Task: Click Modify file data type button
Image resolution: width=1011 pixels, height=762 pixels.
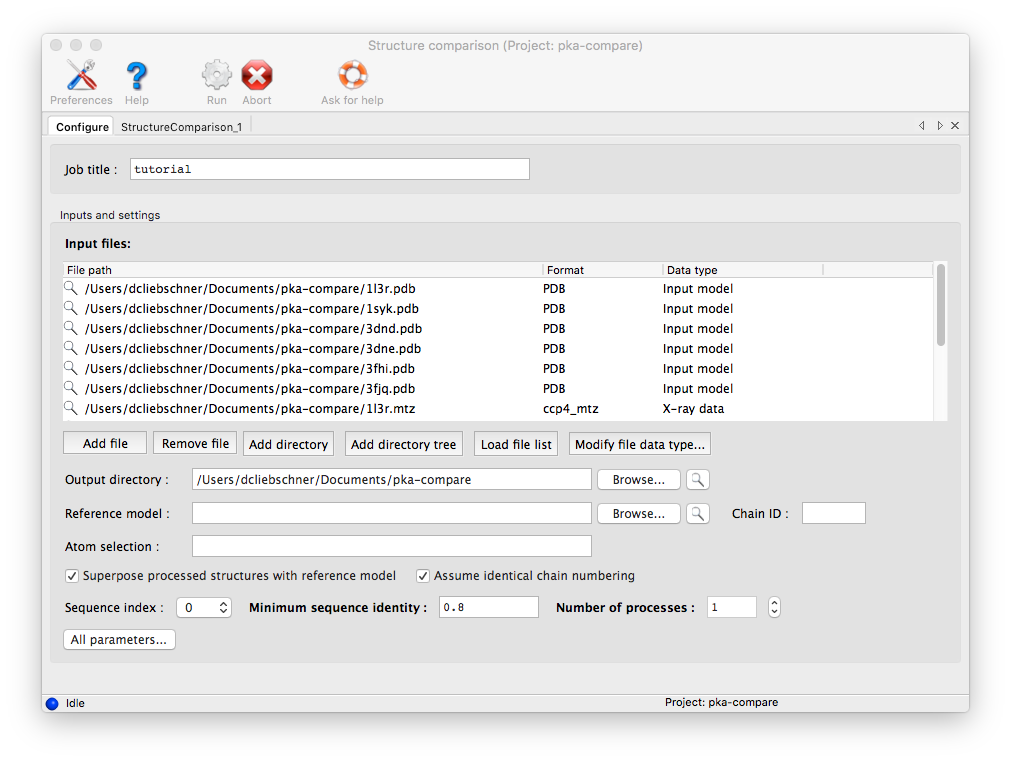Action: coord(640,444)
